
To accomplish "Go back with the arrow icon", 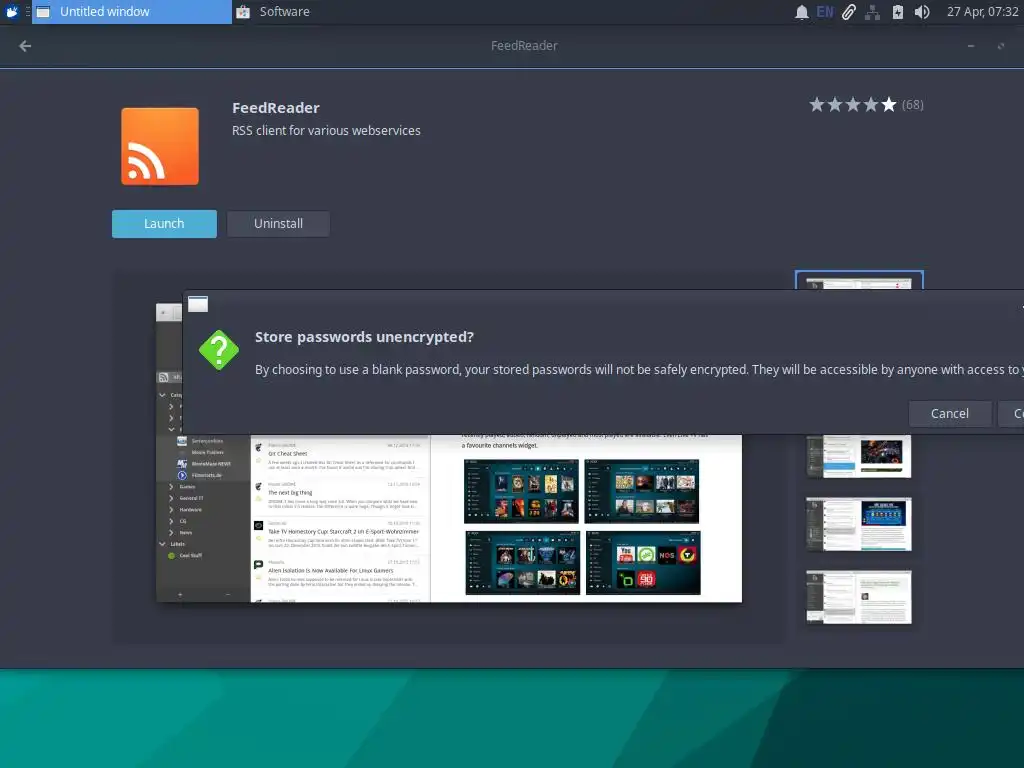I will coord(25,46).
